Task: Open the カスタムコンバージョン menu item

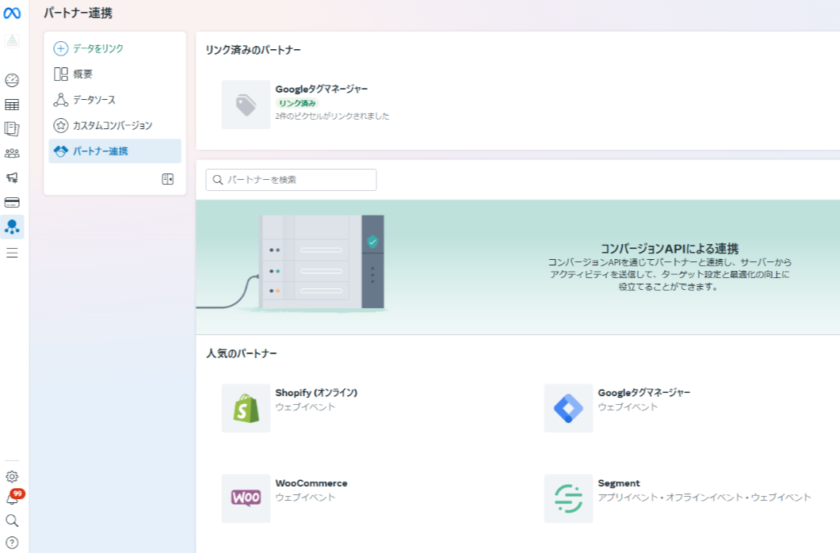Action: point(112,126)
